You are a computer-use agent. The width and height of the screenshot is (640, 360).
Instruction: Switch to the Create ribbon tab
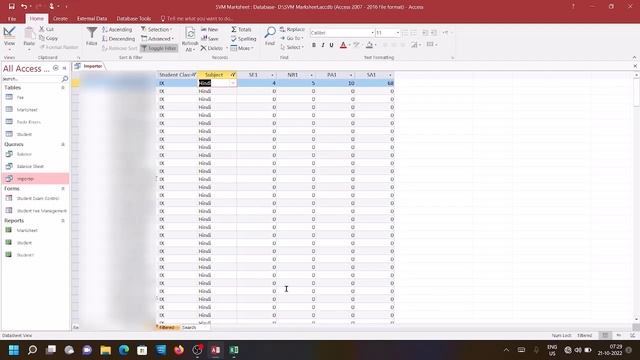[x=60, y=19]
